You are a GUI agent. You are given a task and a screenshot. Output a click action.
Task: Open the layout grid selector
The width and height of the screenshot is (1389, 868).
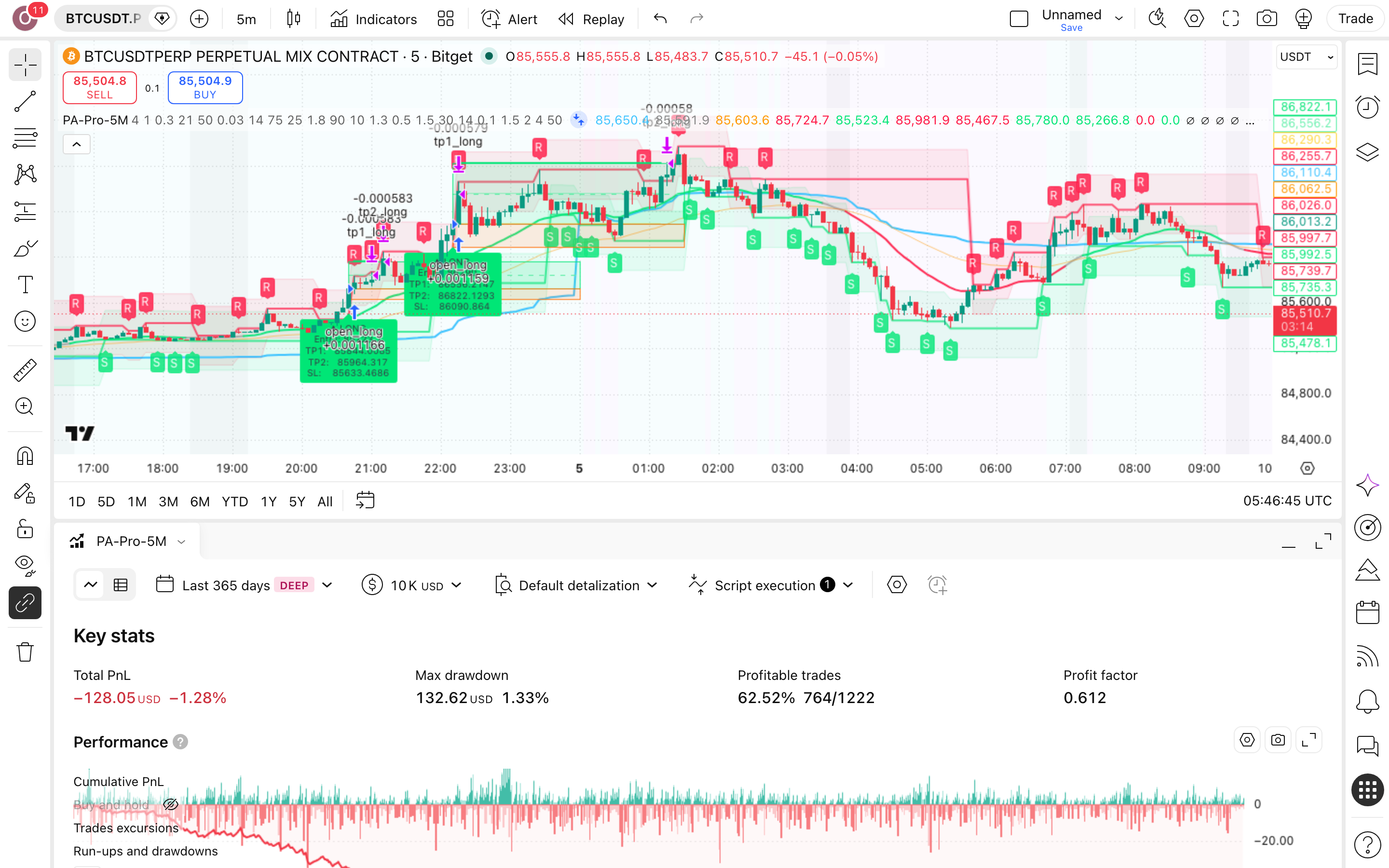(x=446, y=19)
